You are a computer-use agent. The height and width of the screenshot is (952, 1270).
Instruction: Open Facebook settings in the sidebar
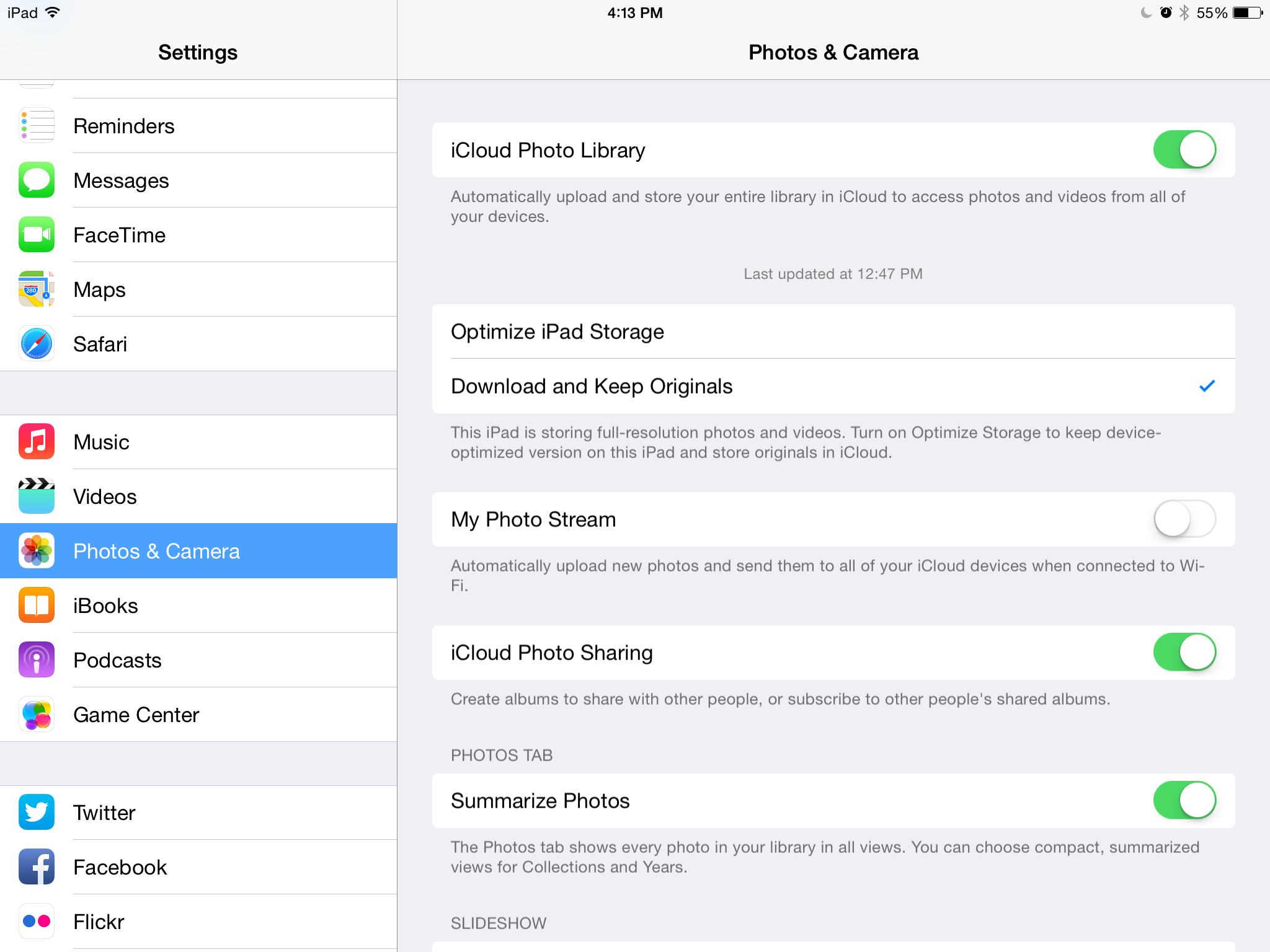198,867
